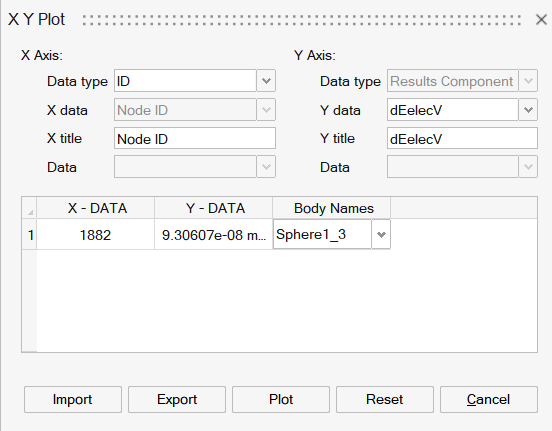Viewport: 552px width, 431px height.
Task: Click the Y data cell 9.30607e-08
Action: (x=214, y=235)
